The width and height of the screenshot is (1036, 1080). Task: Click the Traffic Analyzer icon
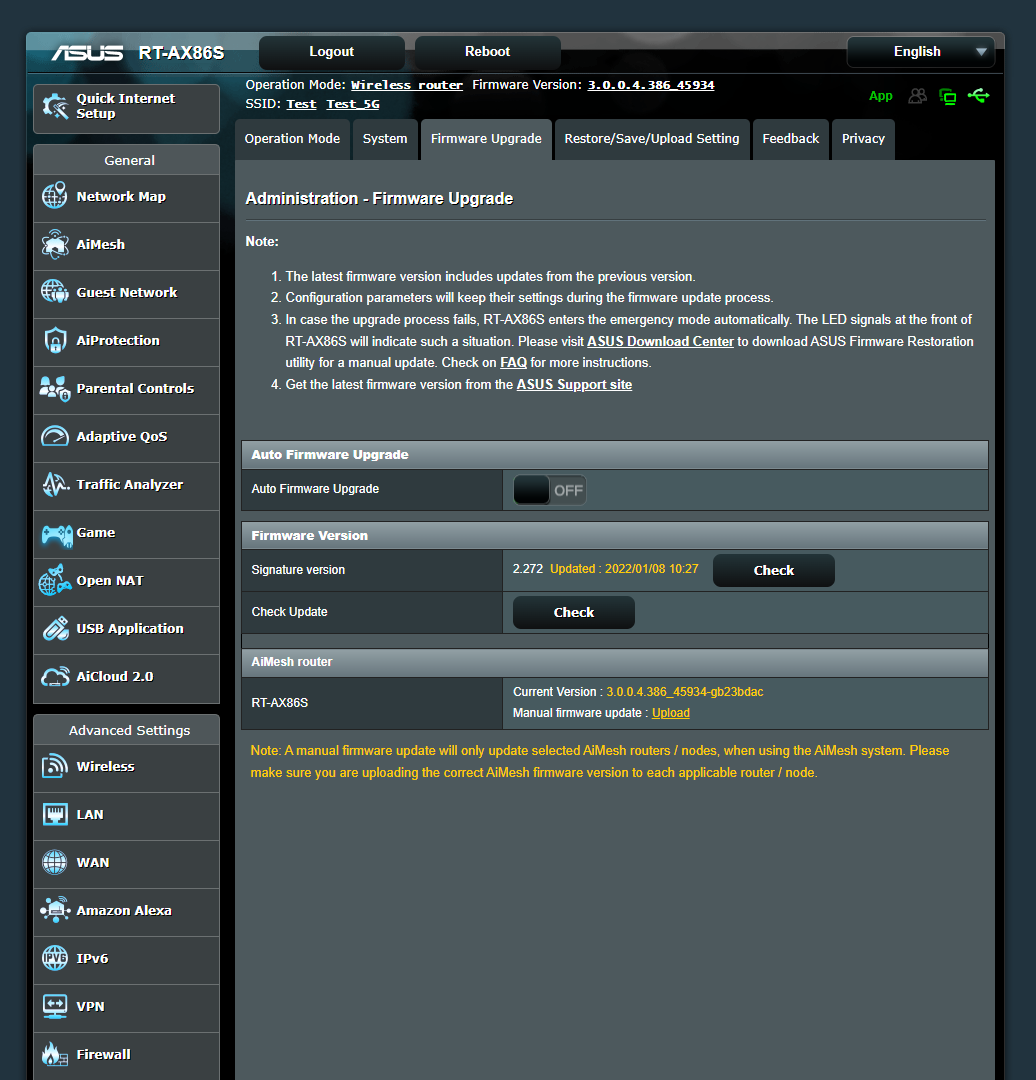pos(54,484)
